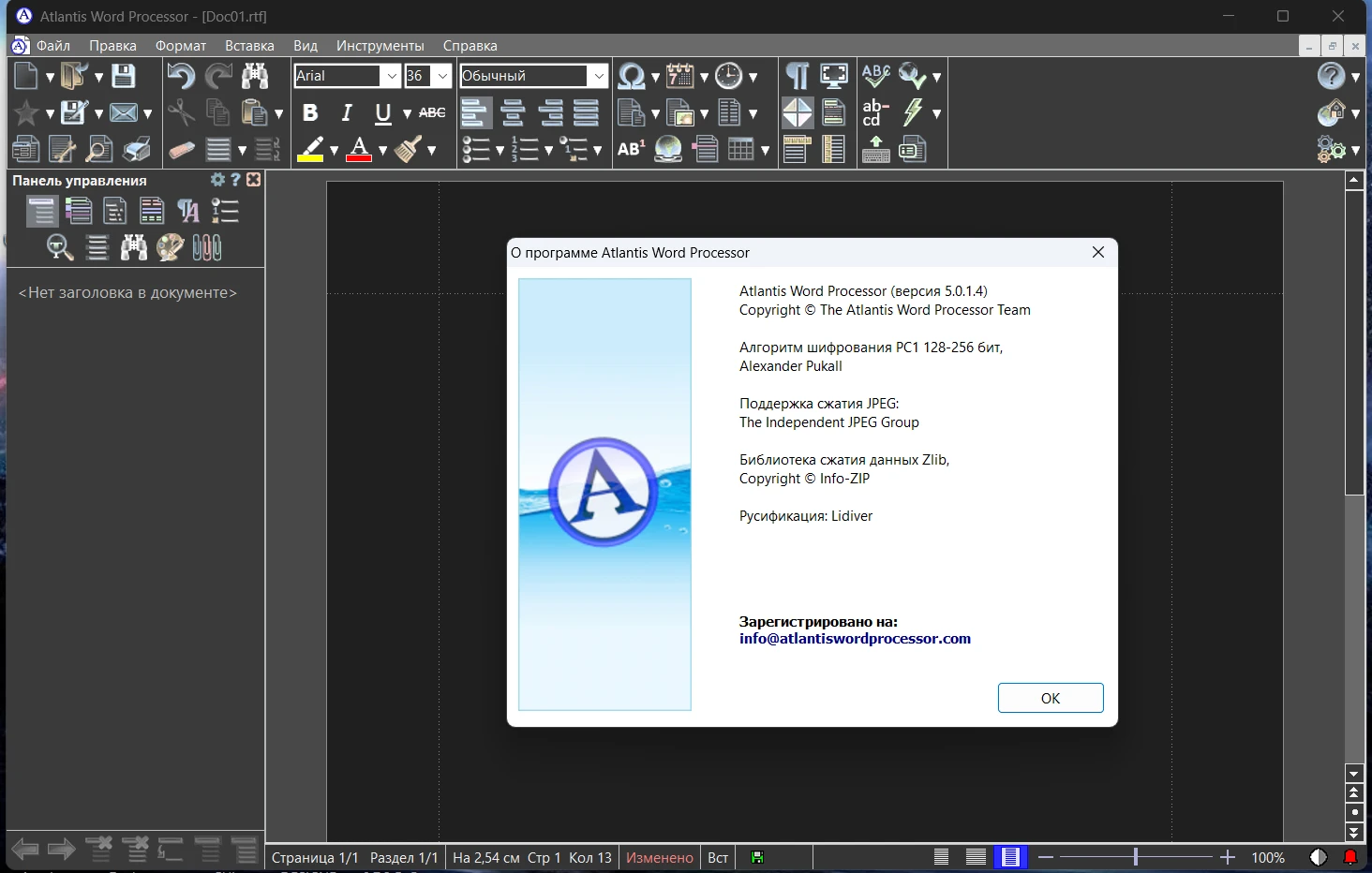The width and height of the screenshot is (1372, 873).
Task: Click the info@atlantiswordprocessor.com link
Action: (x=855, y=639)
